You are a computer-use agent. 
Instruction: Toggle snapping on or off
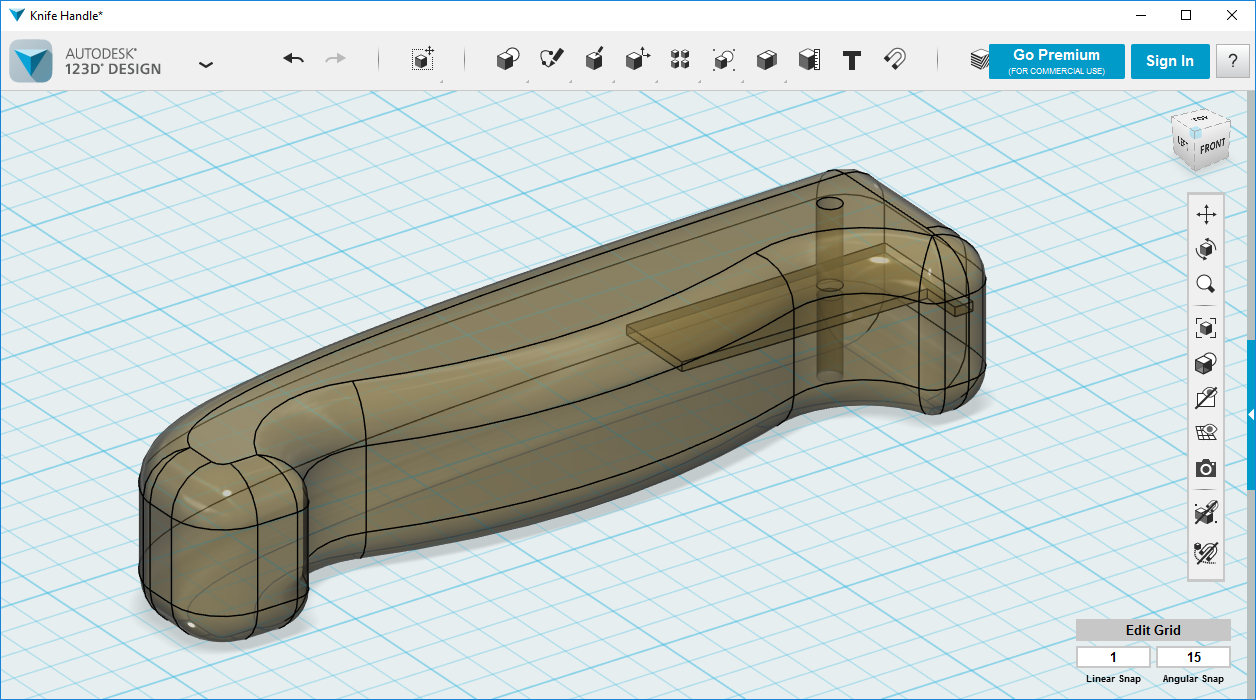click(1206, 551)
